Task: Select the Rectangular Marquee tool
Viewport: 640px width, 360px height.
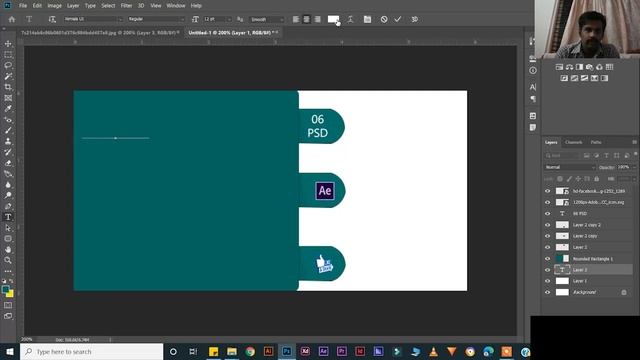Action: click(x=8, y=55)
